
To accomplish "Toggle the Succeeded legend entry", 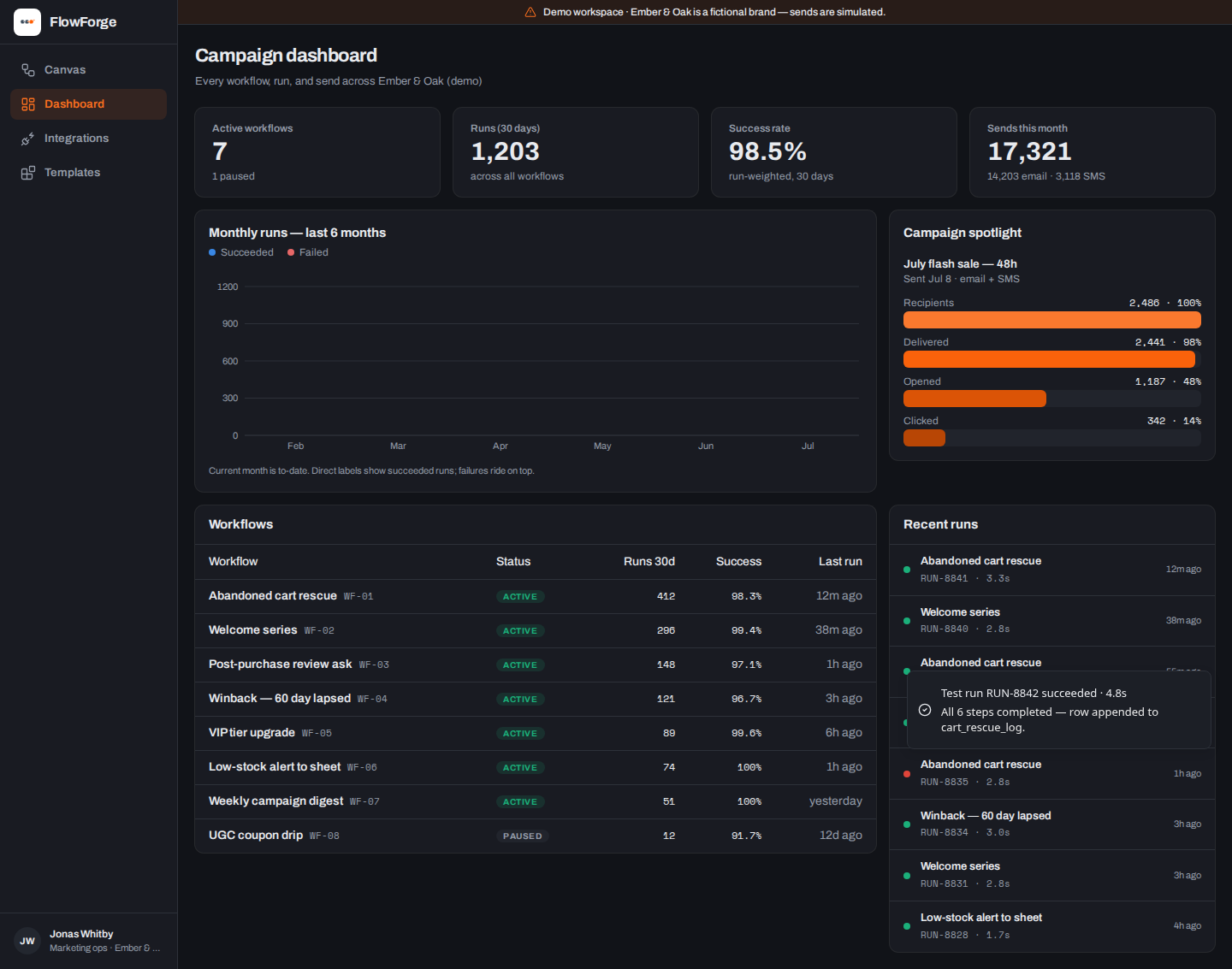I will point(241,252).
